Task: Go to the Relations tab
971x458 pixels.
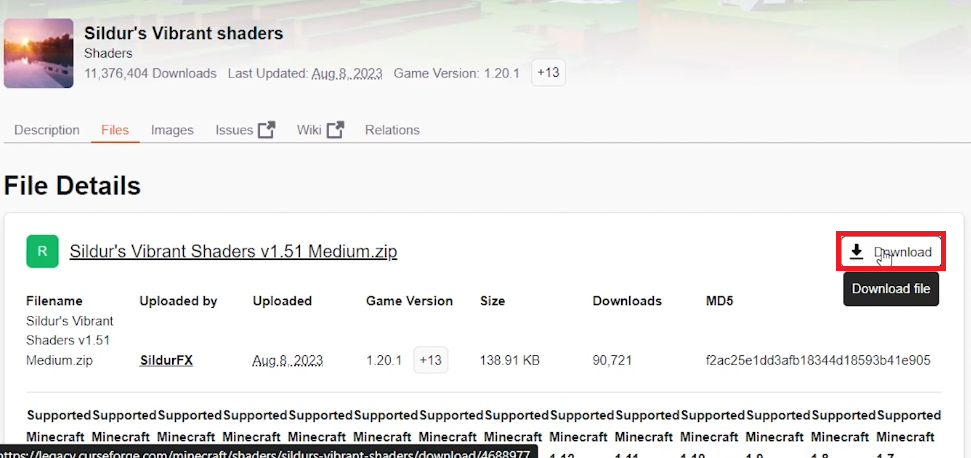Action: (392, 130)
